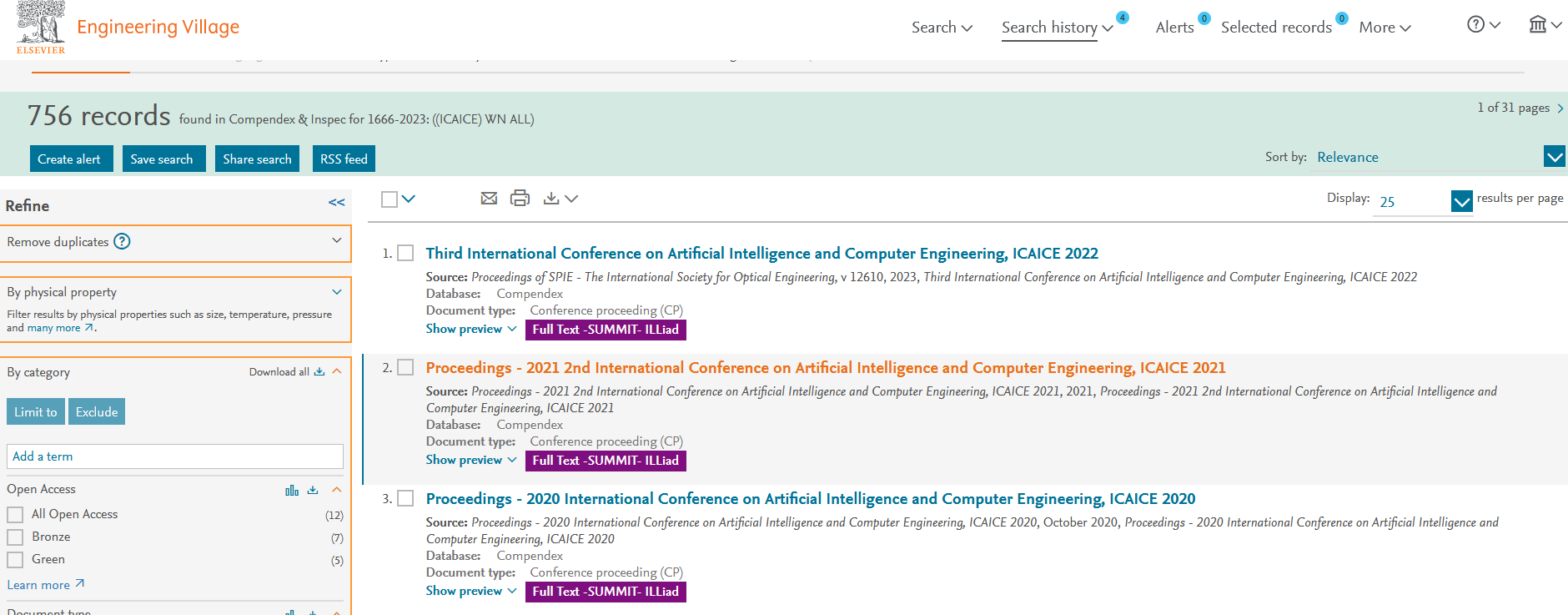Viewport: 1568px width, 615px height.
Task: Click Remove duplicates help icon
Action: coord(122,241)
